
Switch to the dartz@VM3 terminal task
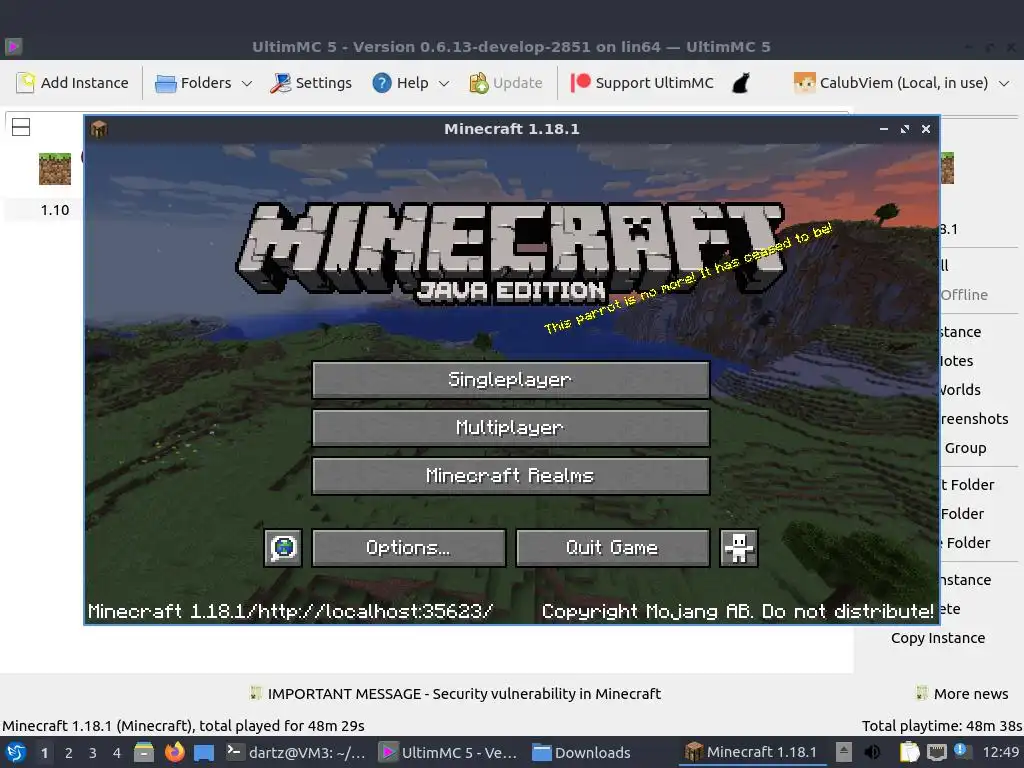296,752
